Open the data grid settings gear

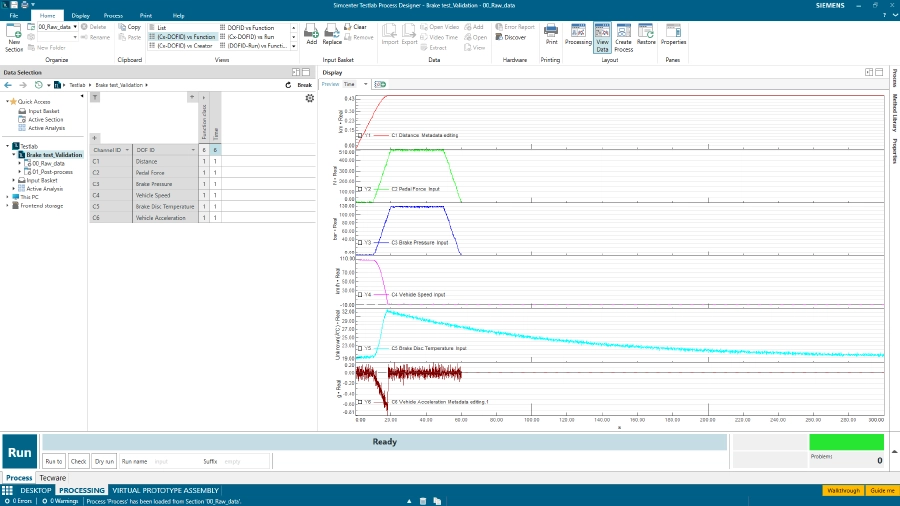pos(310,98)
